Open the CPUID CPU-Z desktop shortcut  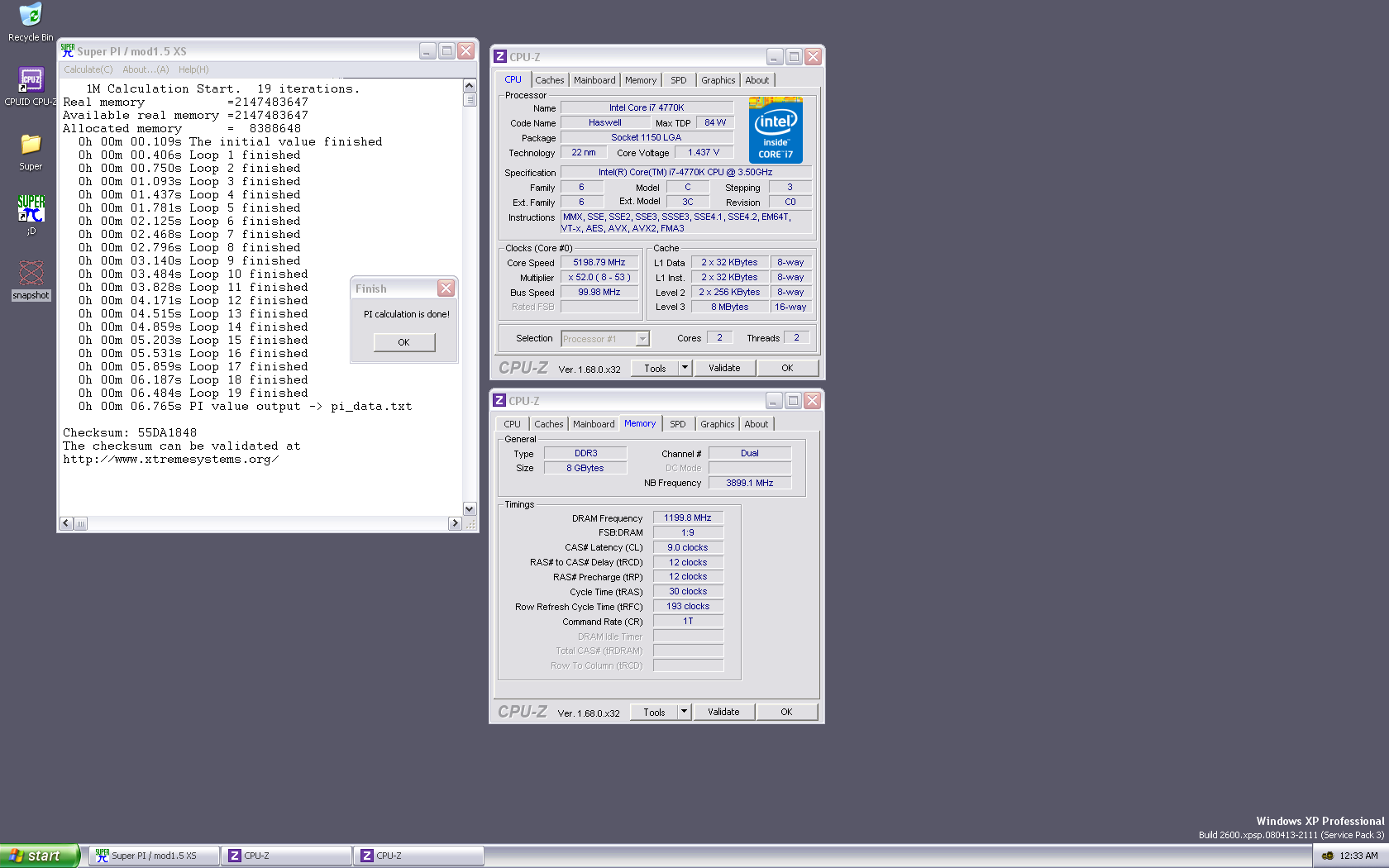31,87
